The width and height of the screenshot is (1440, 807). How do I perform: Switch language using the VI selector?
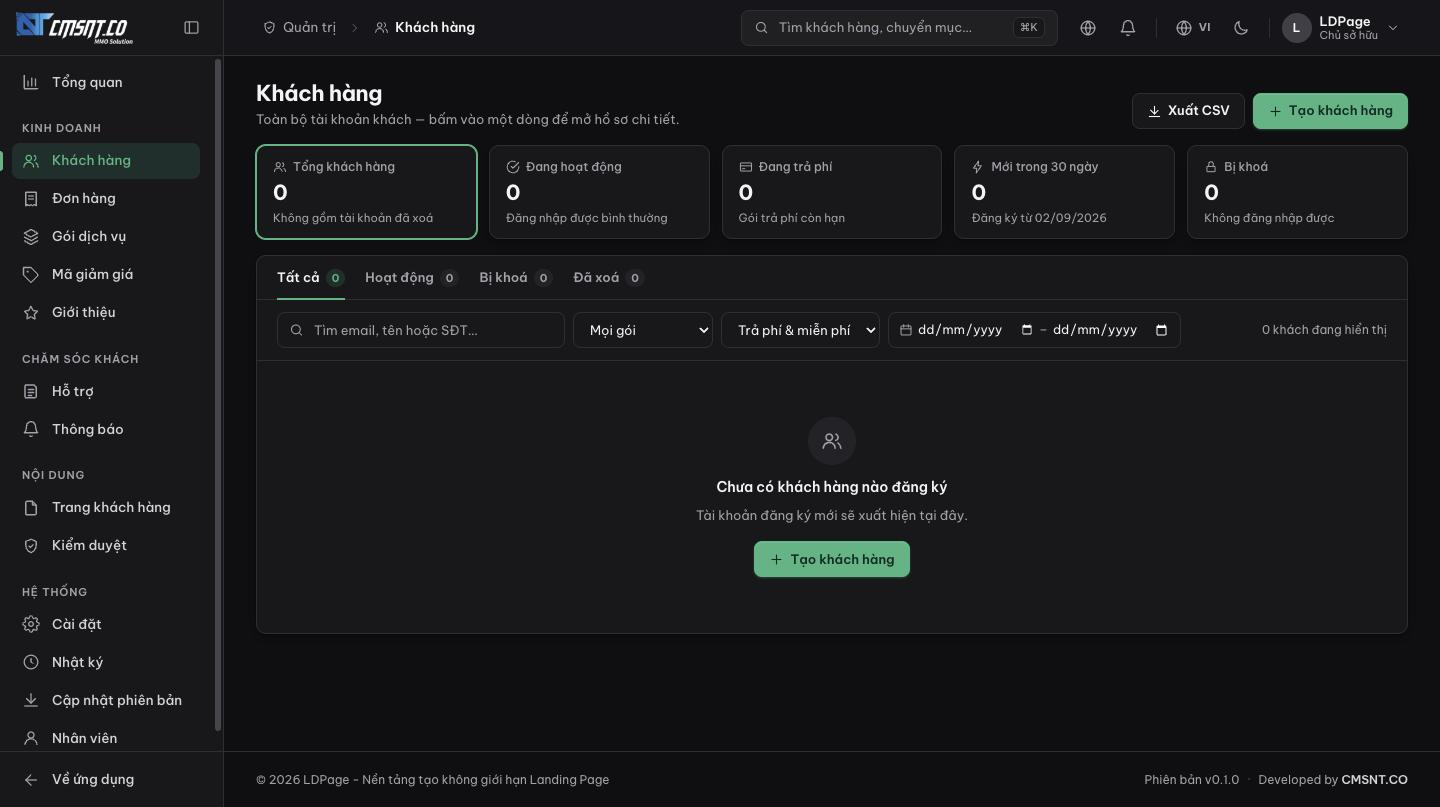pyautogui.click(x=1193, y=28)
